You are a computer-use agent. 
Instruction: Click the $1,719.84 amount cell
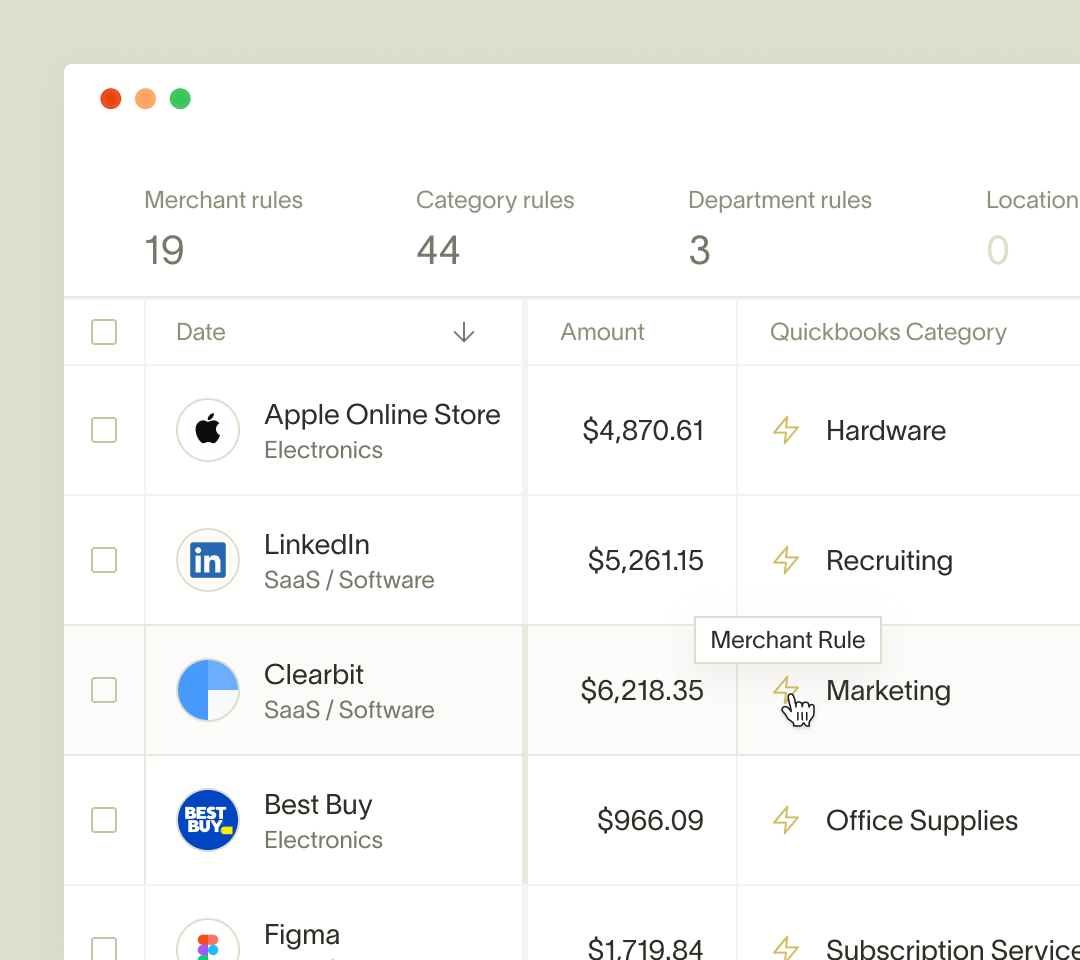tap(645, 948)
